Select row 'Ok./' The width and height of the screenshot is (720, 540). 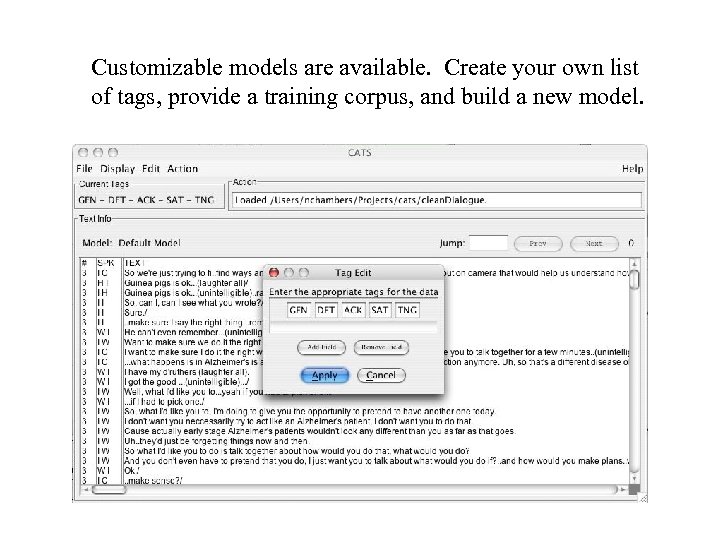coord(132,471)
